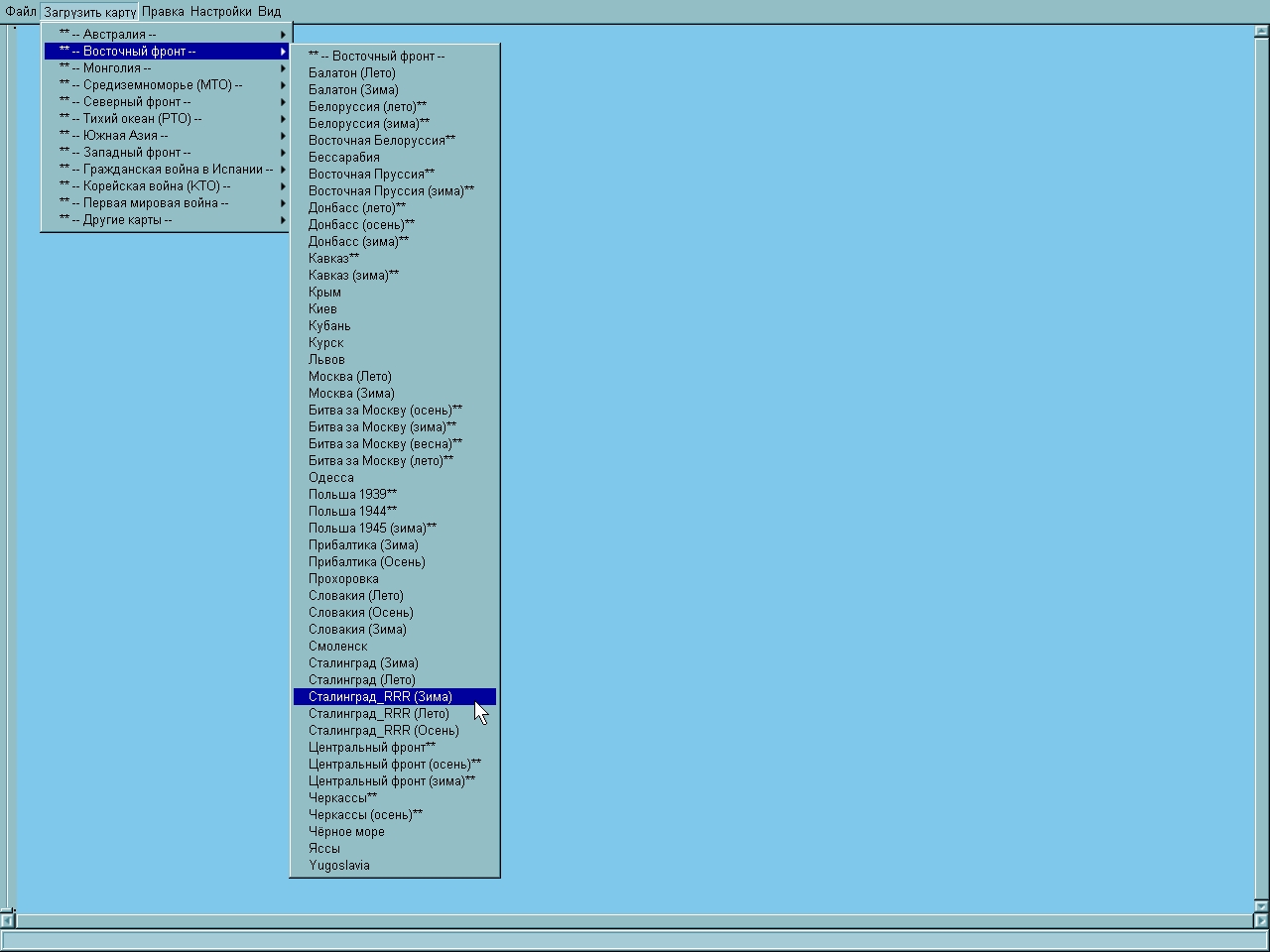Expand the Гражданская война в Испании submenu
The width and height of the screenshot is (1270, 952).
pos(167,170)
